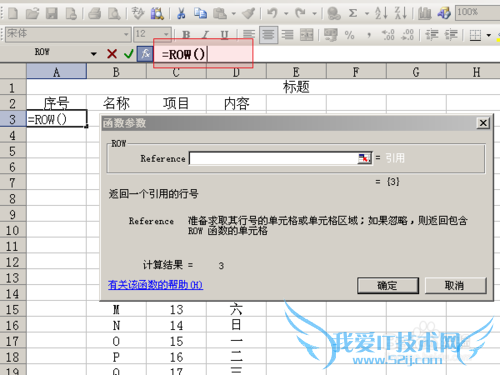
Task: Click the Redo arrow icon
Action: [x=300, y=14]
